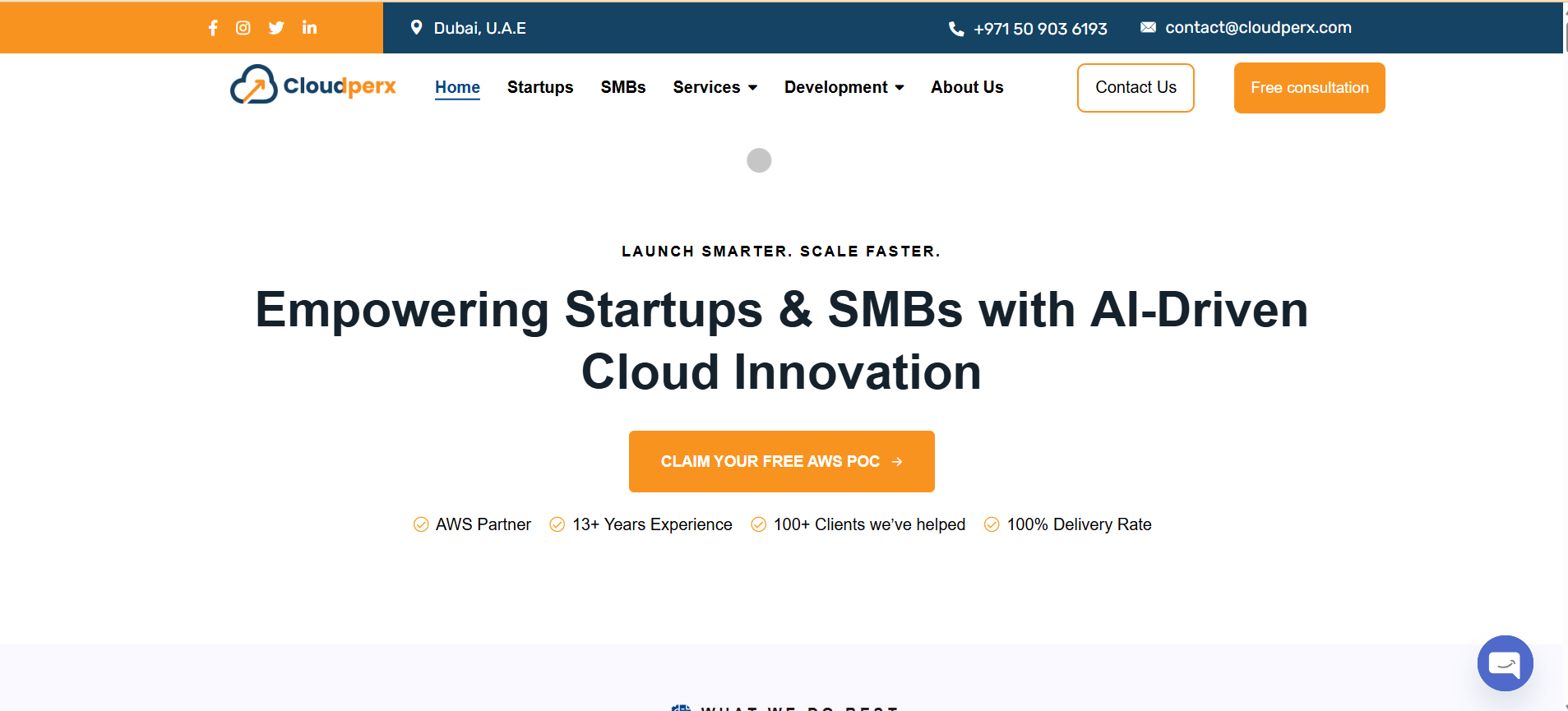Click the 13+ Years Experience checkmark icon
This screenshot has width=1568, height=711.
point(557,524)
